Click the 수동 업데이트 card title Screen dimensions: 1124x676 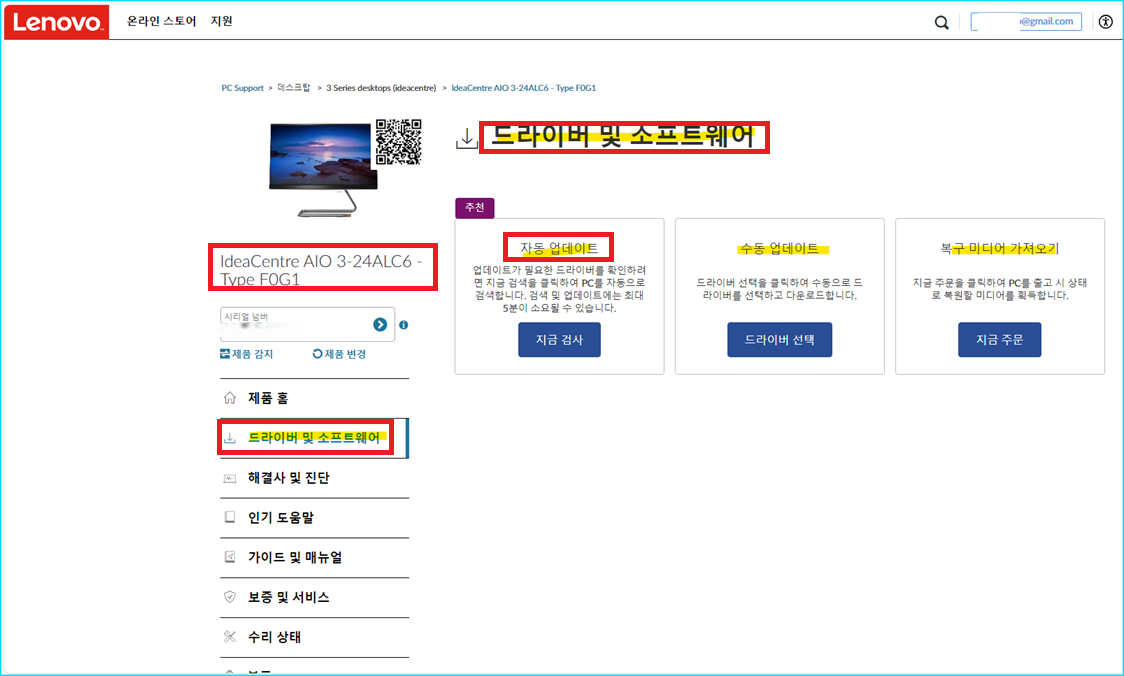(x=779, y=248)
